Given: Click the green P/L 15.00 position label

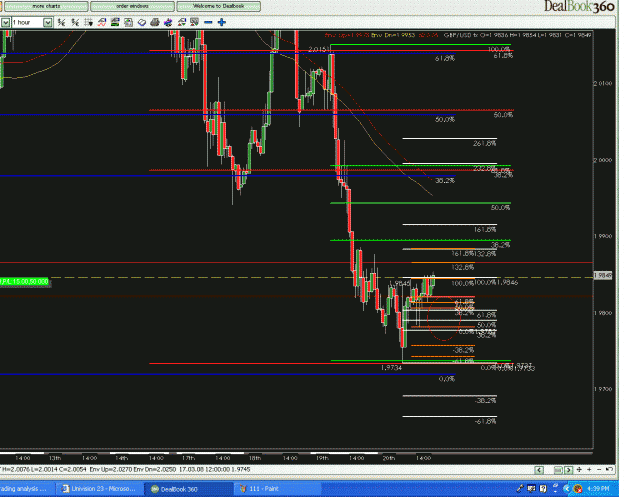Looking at the screenshot, I should (24, 282).
